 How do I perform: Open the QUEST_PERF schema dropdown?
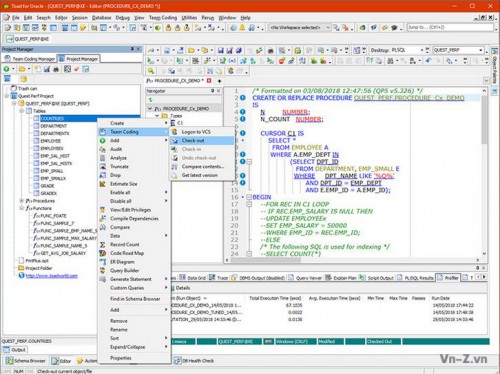click(481, 50)
